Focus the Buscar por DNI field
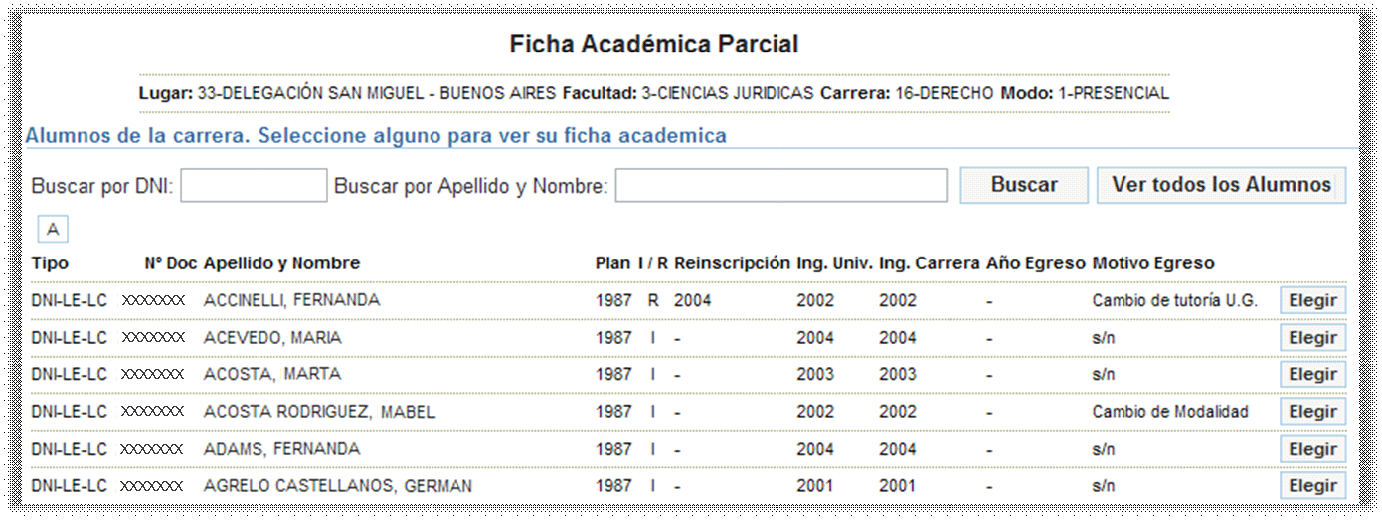Viewport: 1382px width, 520px height. click(254, 185)
